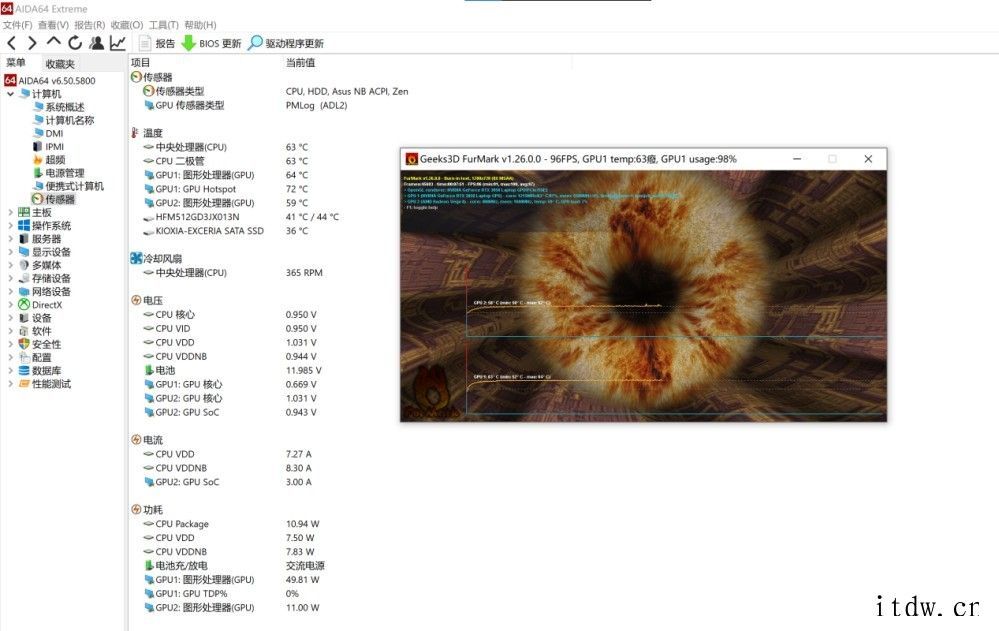Open the 帮助(H) menu
This screenshot has width=999, height=631.
point(201,25)
